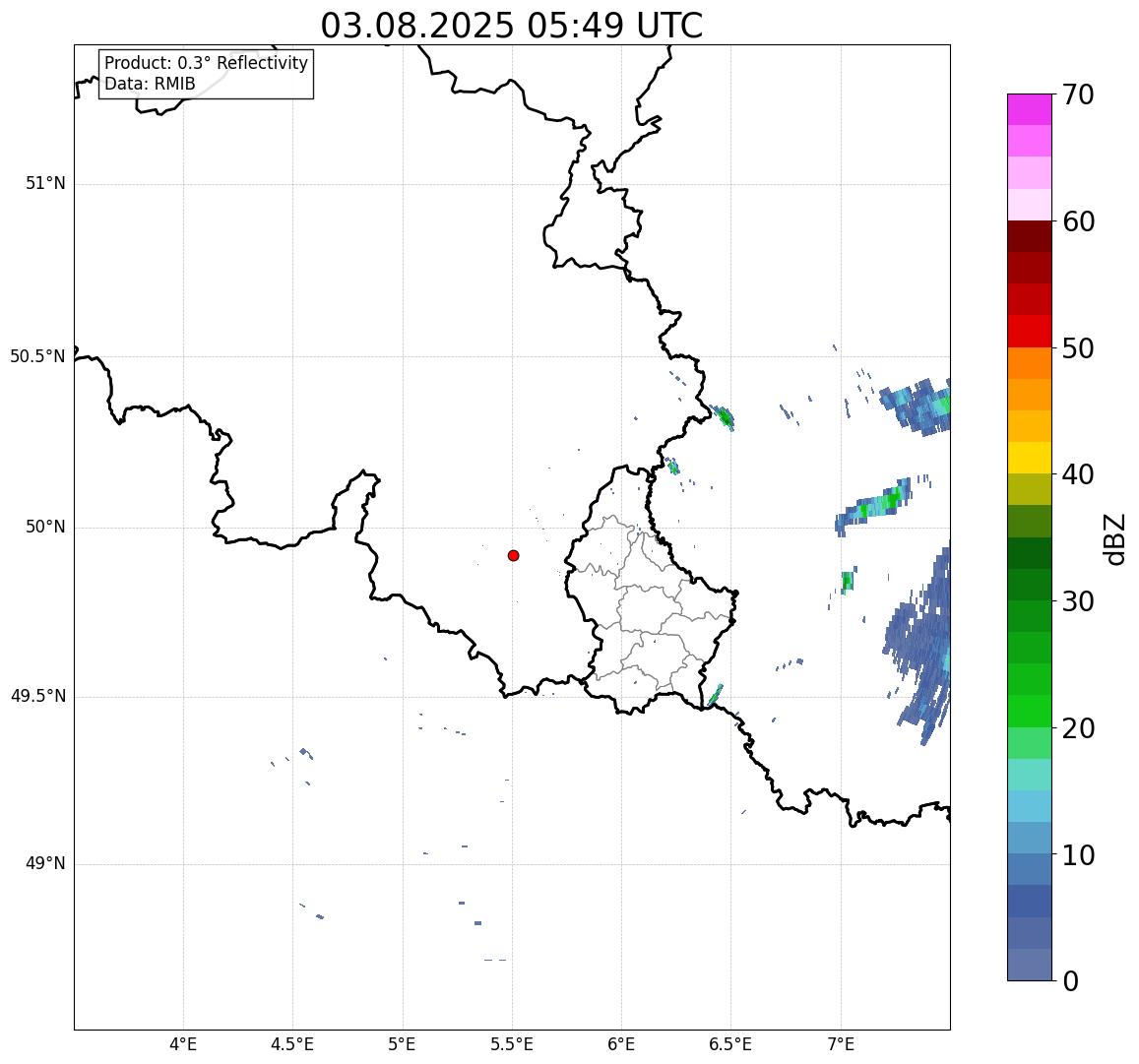Click the 7°E longitude label
The width and height of the screenshot is (1139, 1064).
[x=841, y=1045]
